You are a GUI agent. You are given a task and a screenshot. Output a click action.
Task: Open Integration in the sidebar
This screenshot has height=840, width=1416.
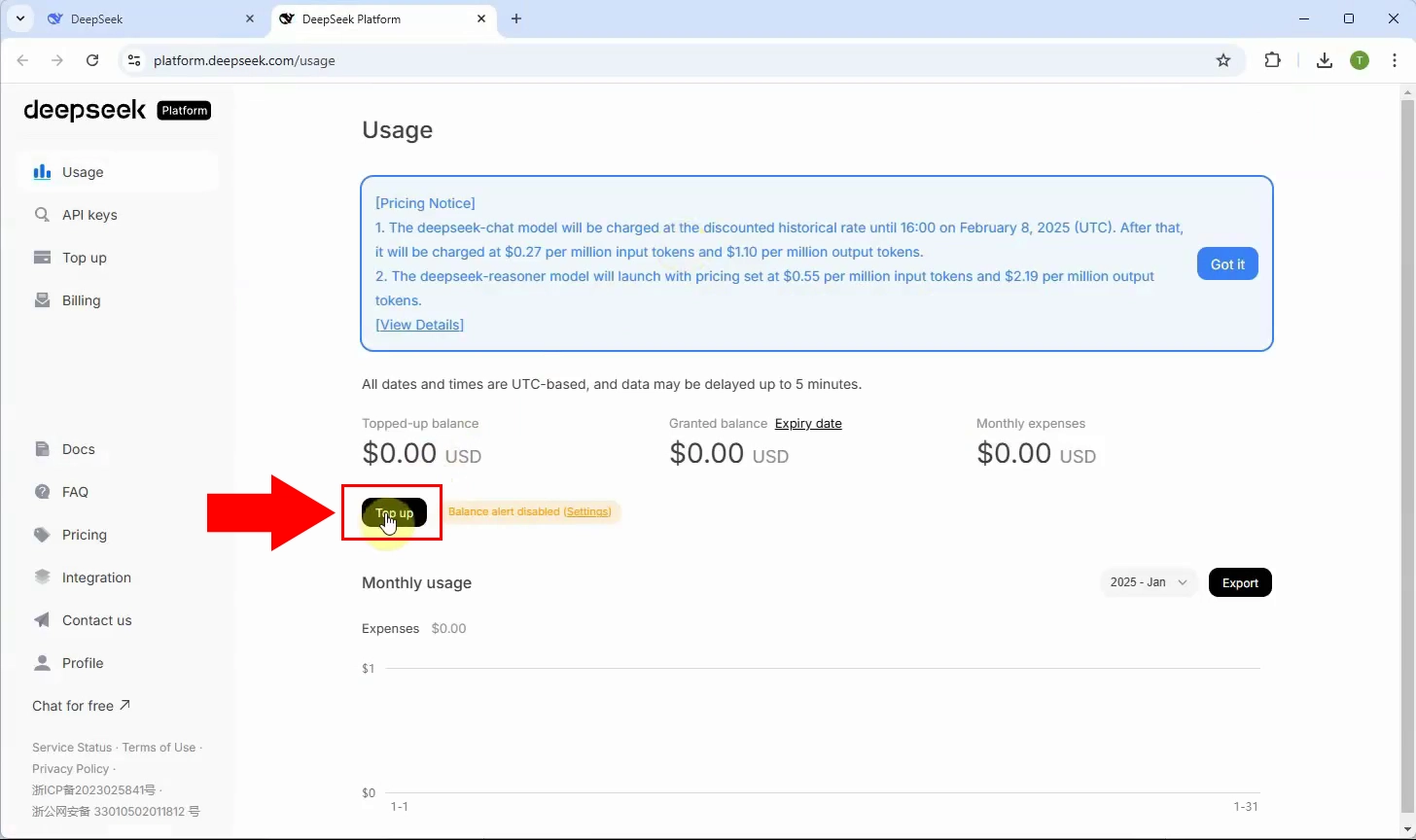pos(118,577)
